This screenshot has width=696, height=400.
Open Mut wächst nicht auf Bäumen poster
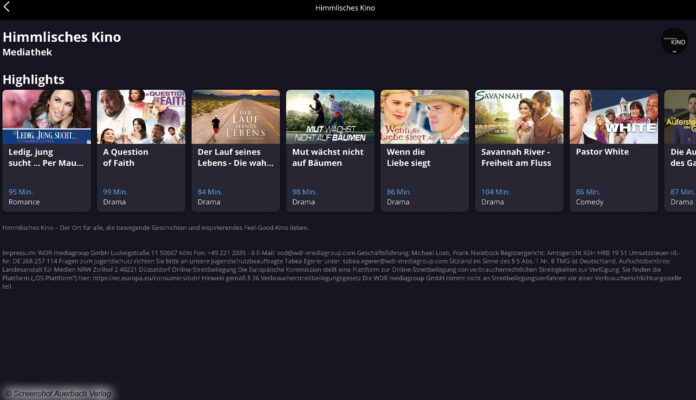pos(330,117)
